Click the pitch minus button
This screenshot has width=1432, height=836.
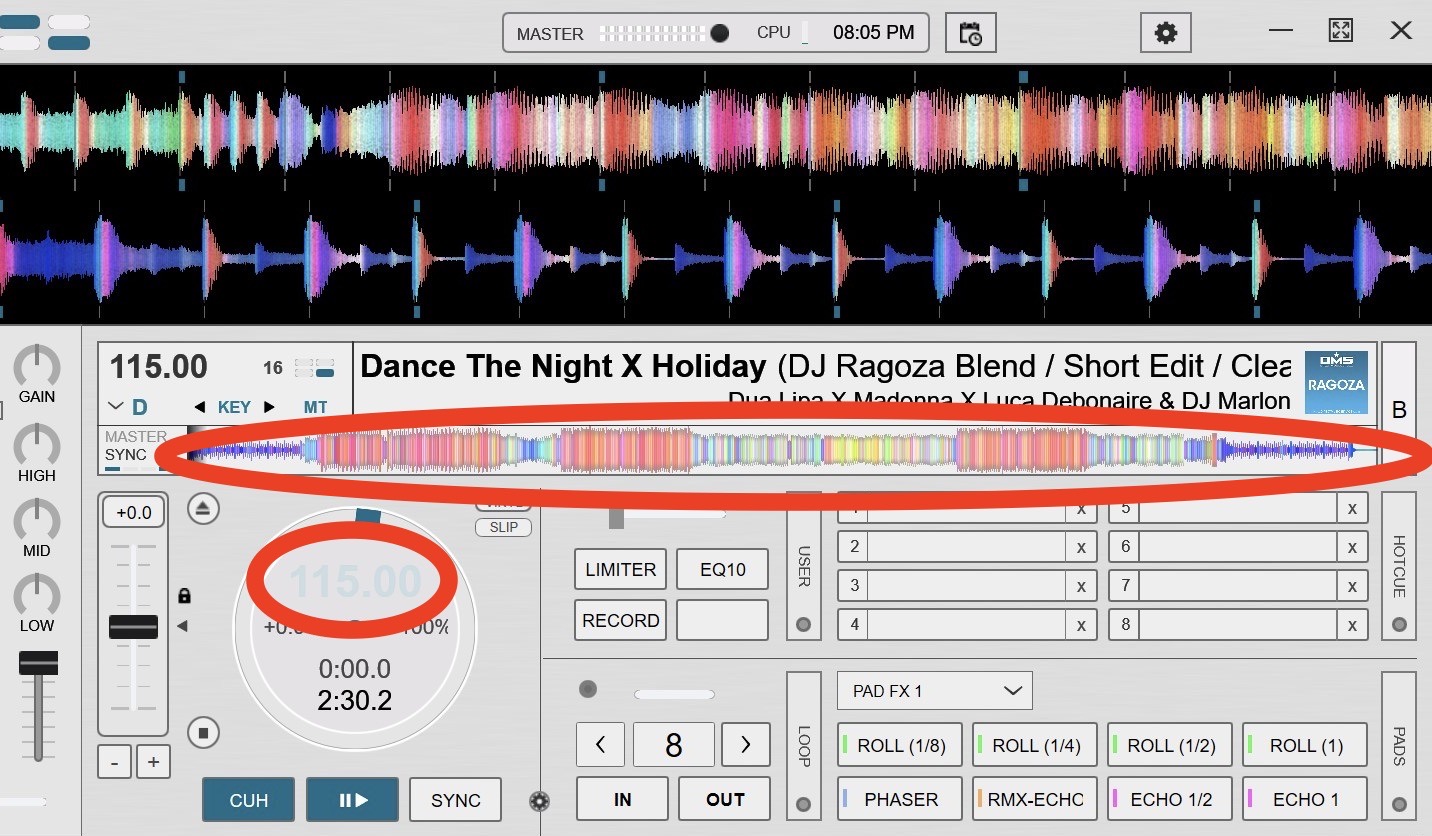114,762
